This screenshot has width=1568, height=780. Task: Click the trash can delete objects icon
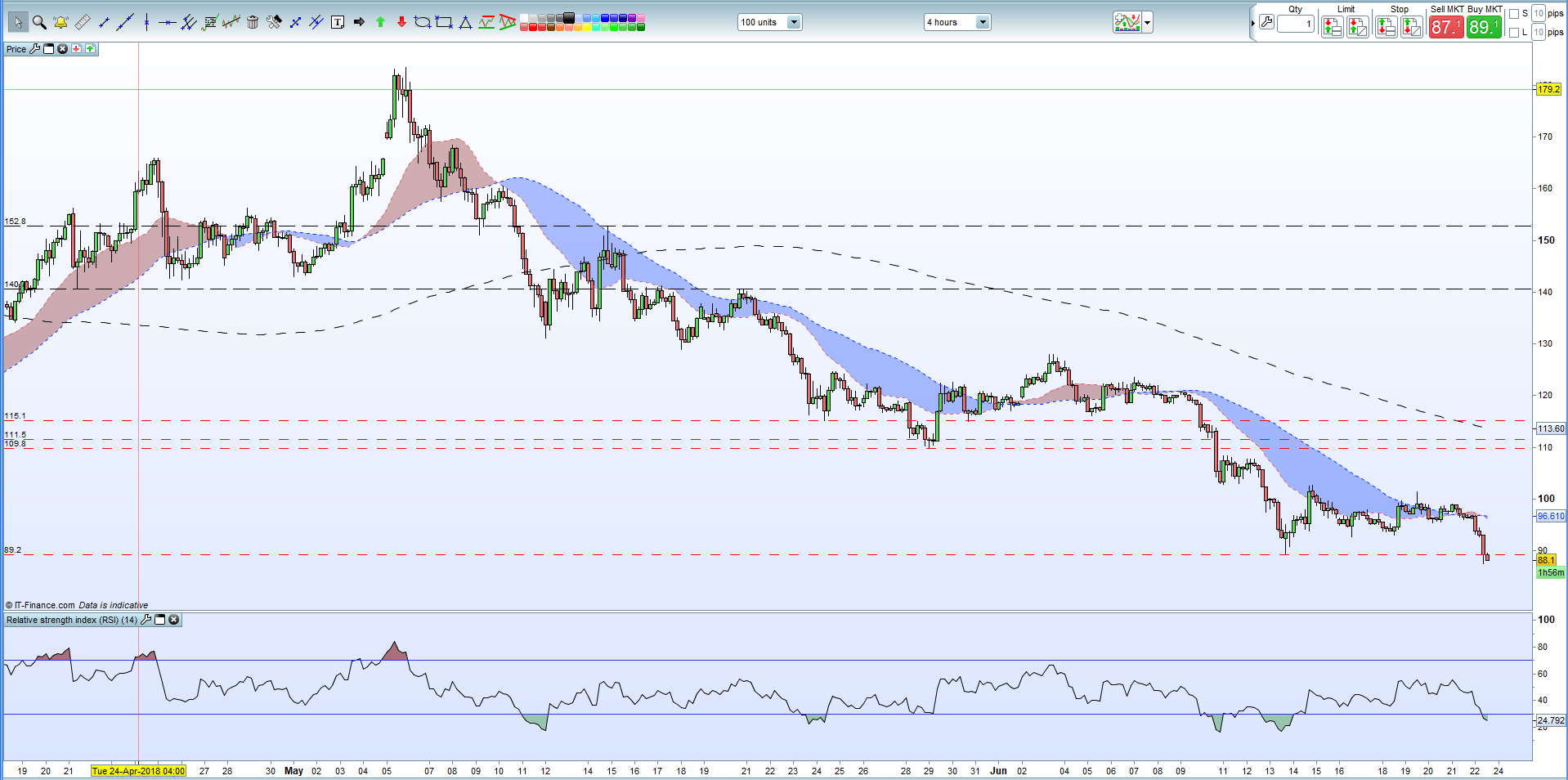click(253, 22)
